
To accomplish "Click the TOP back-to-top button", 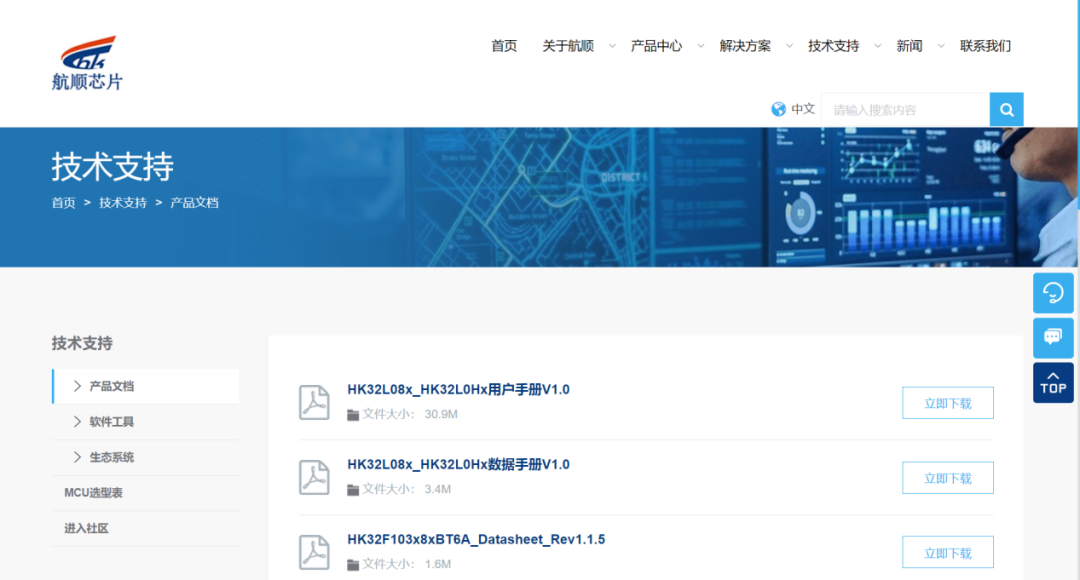I will pos(1053,382).
